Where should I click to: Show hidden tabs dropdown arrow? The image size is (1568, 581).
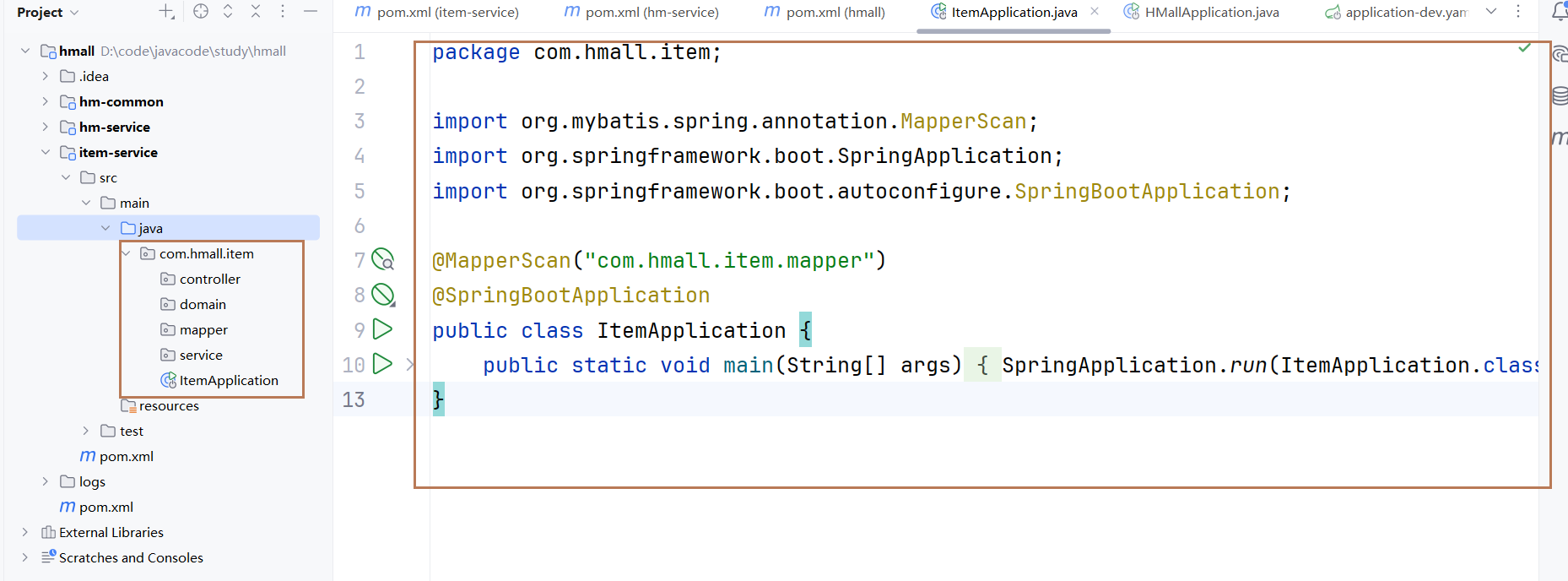coord(1491,12)
